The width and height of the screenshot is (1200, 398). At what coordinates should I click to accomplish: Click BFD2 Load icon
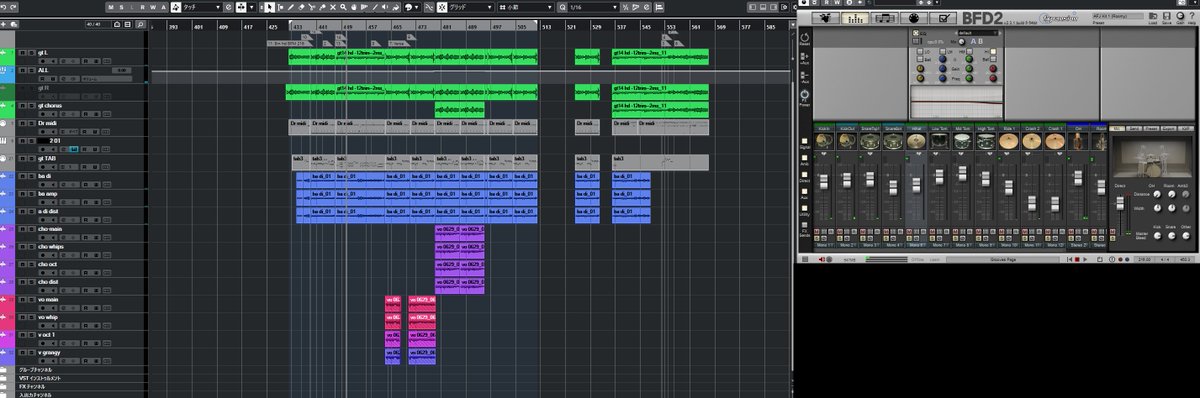[1152, 17]
